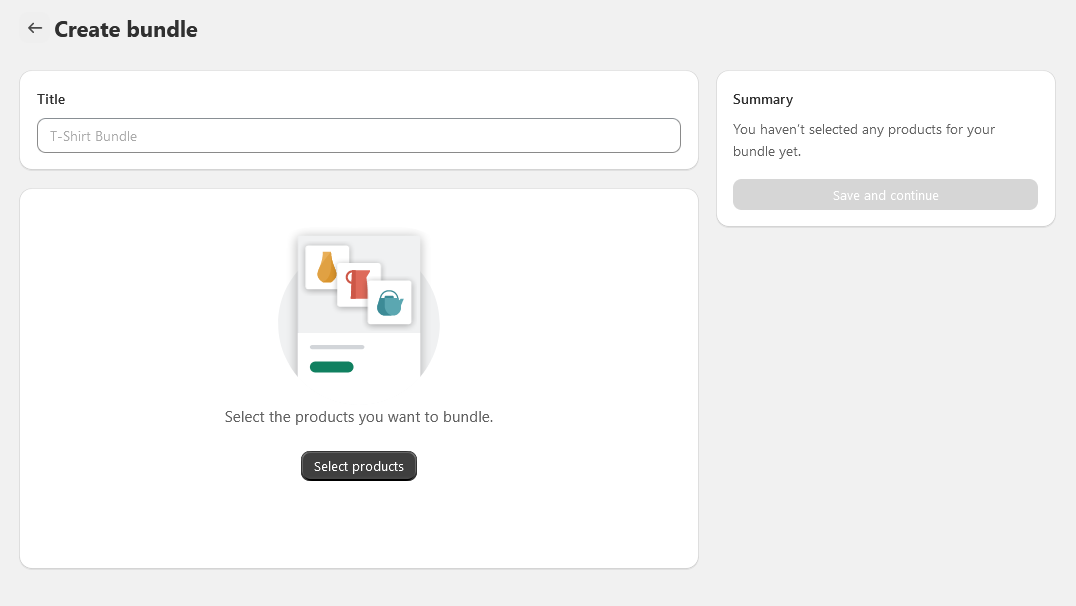Click the card containing the teapot icon

click(390, 302)
